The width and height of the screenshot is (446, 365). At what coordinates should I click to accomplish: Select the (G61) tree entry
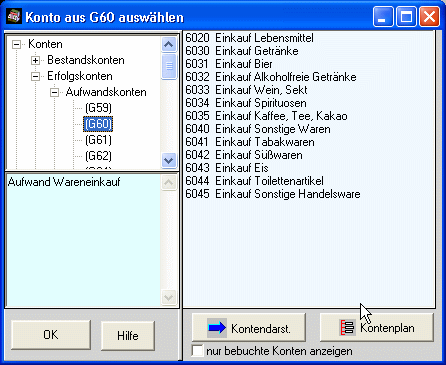98,140
